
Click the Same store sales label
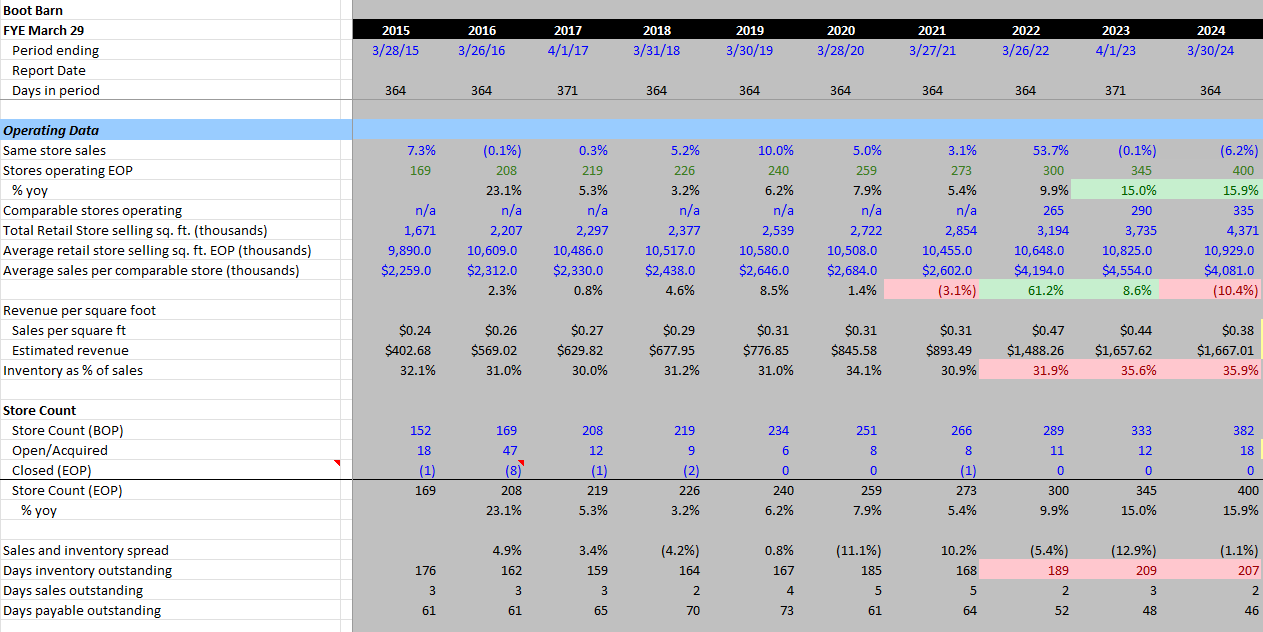[x=54, y=150]
